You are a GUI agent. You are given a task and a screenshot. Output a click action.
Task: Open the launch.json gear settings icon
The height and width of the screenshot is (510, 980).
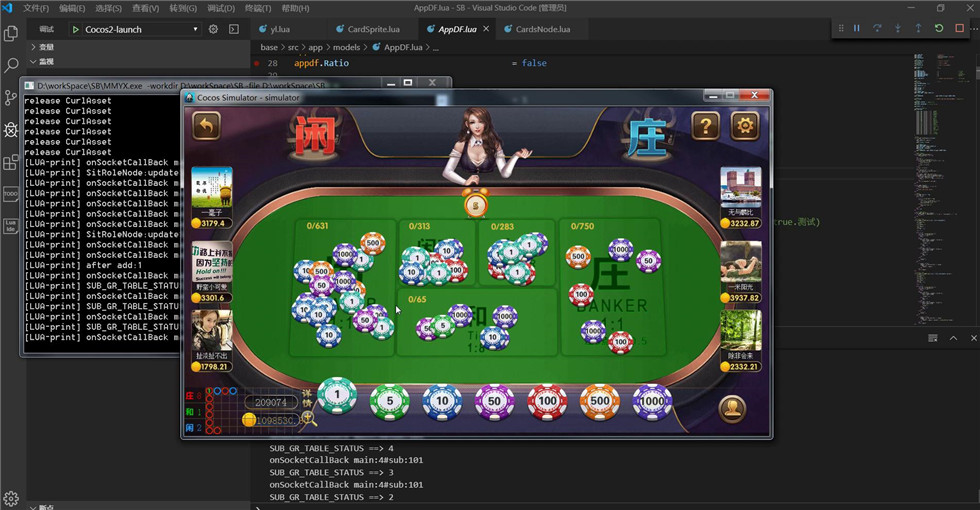pos(213,29)
